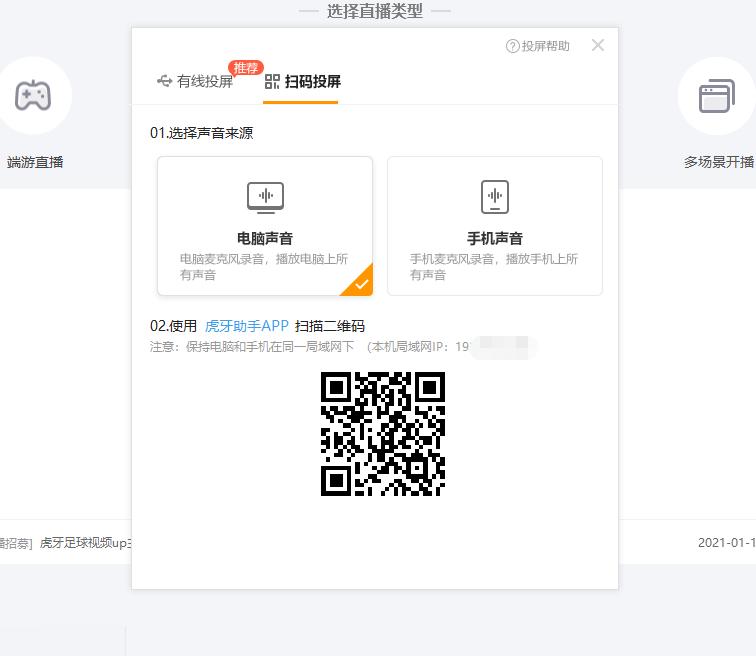Open the 虎牙助手APP link

click(x=246, y=326)
